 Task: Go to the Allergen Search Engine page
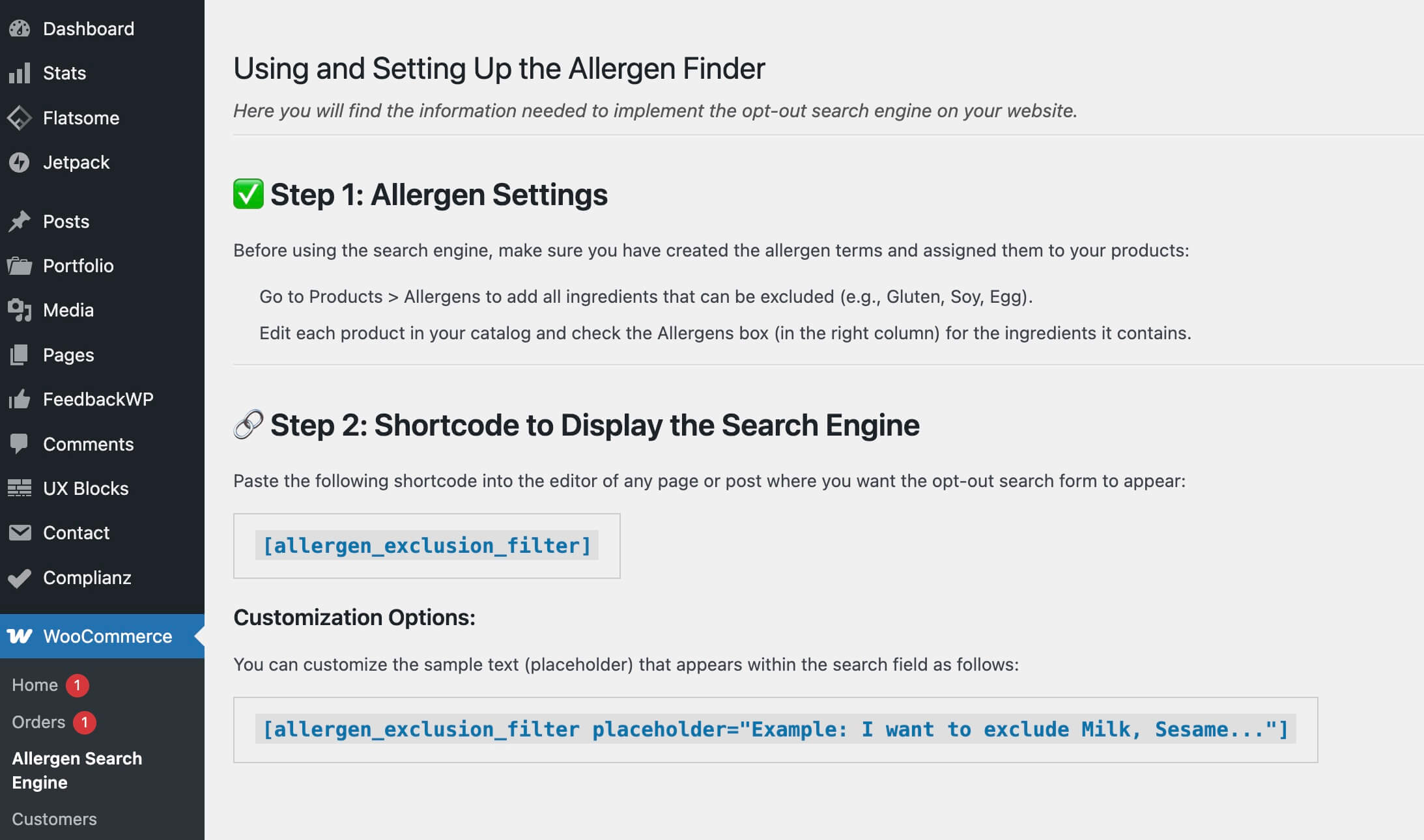(x=76, y=770)
